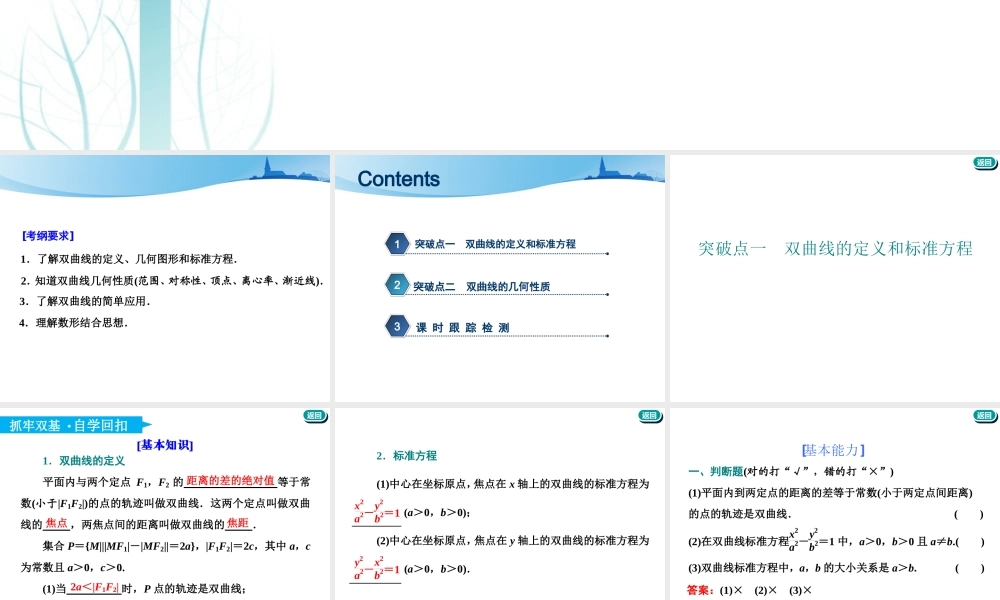The width and height of the screenshot is (1000, 600).
Task: Select hexagon icon numbered 2
Action: [x=397, y=285]
